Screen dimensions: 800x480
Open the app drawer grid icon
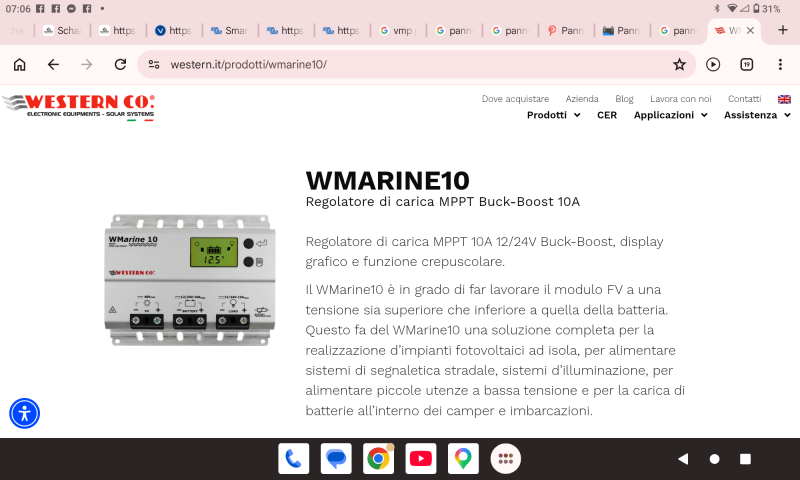click(x=505, y=459)
